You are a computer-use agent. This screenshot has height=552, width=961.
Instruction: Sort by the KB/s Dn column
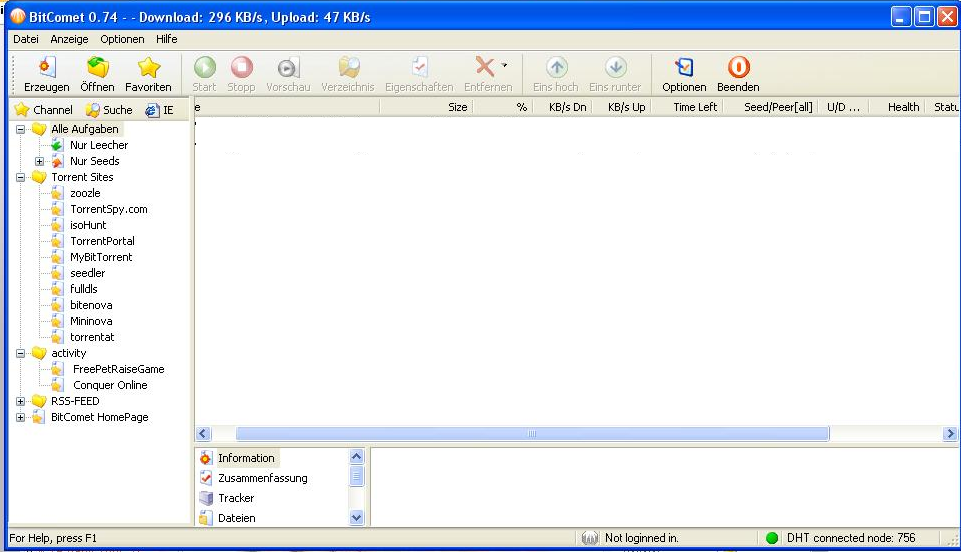(563, 107)
